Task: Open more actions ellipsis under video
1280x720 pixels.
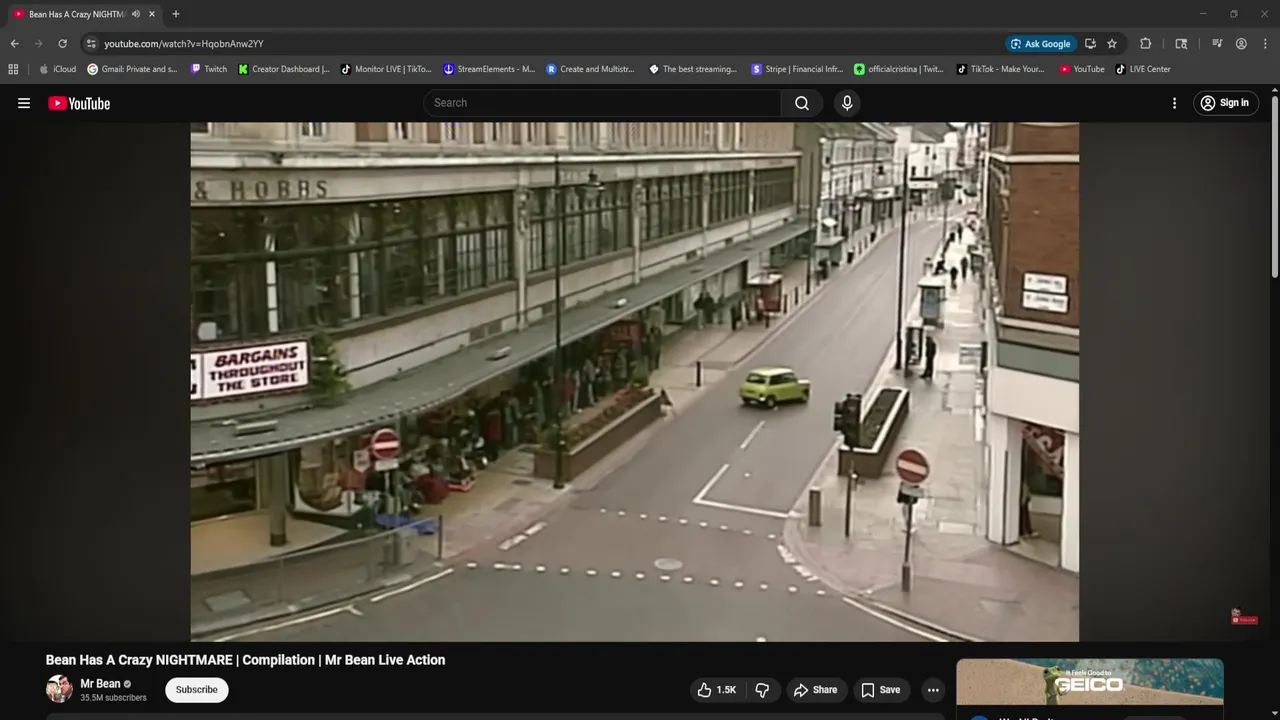Action: pos(933,690)
